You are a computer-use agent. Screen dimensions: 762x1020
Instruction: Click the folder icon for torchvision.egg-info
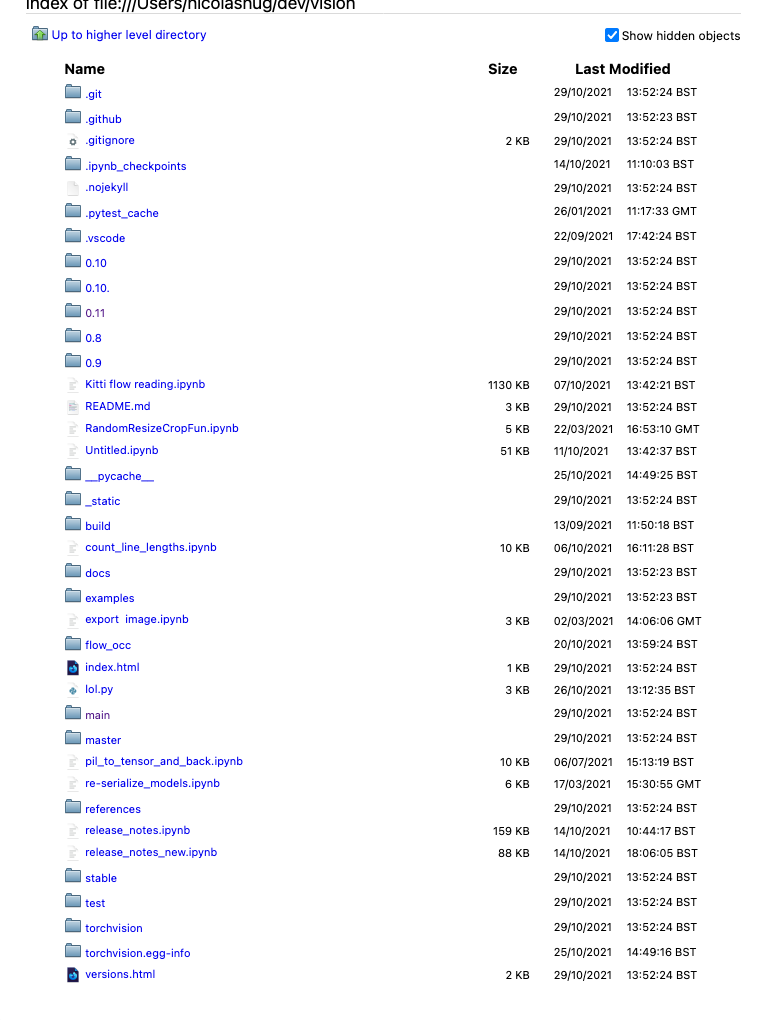[73, 950]
